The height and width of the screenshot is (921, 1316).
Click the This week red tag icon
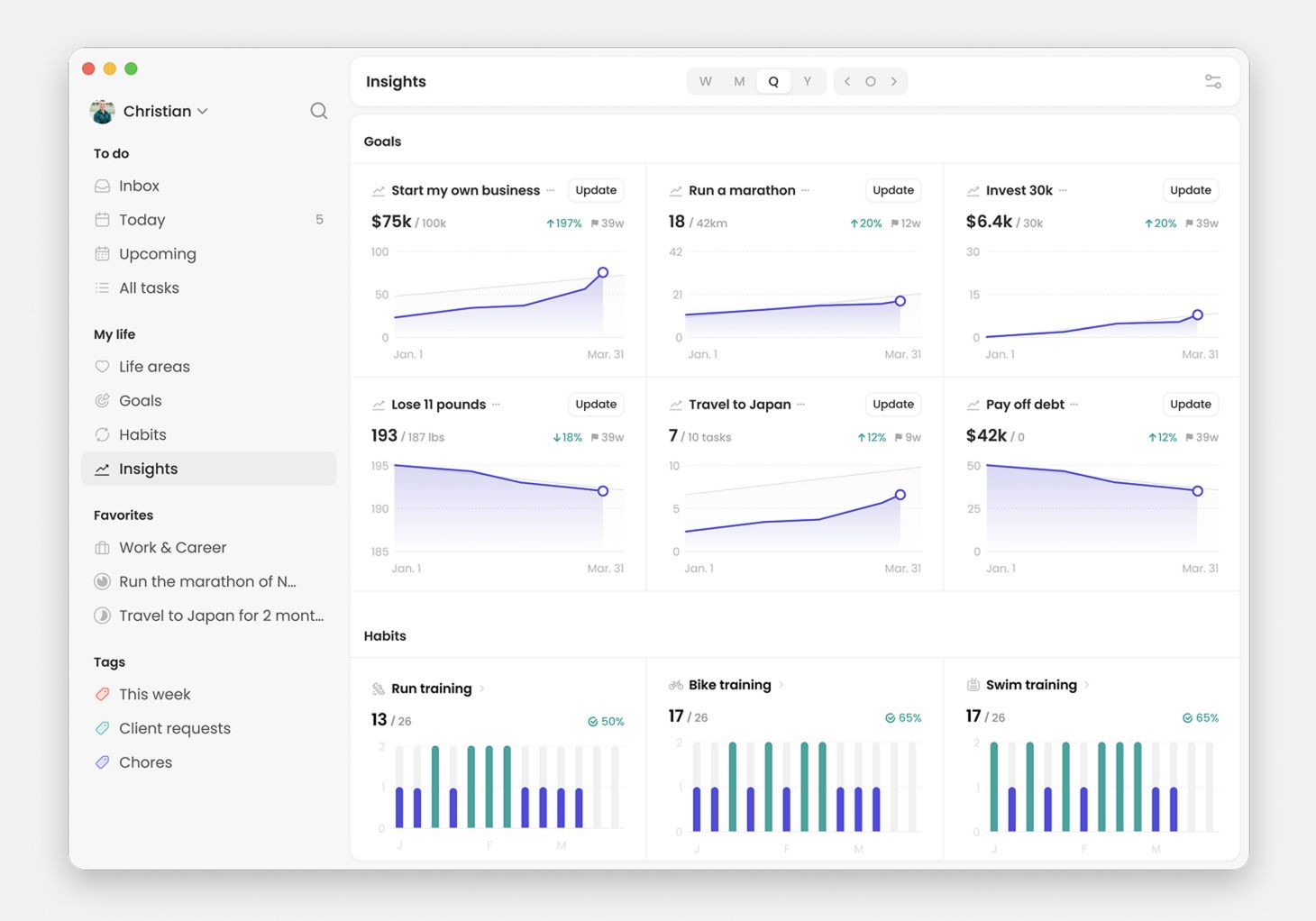(103, 694)
